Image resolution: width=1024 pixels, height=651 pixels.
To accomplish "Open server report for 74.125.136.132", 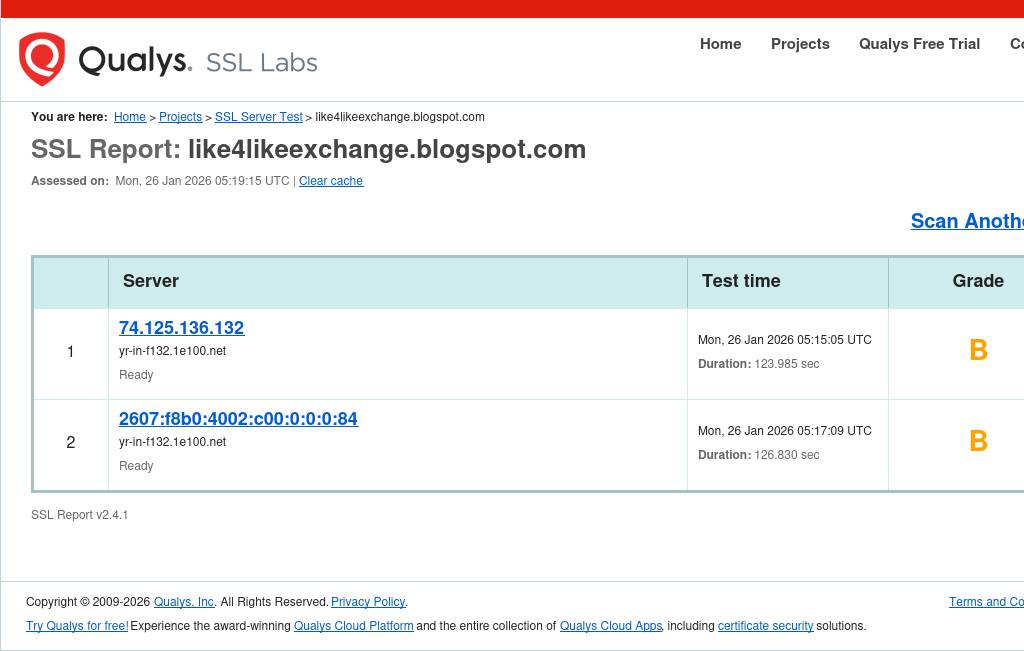I will pos(181,328).
